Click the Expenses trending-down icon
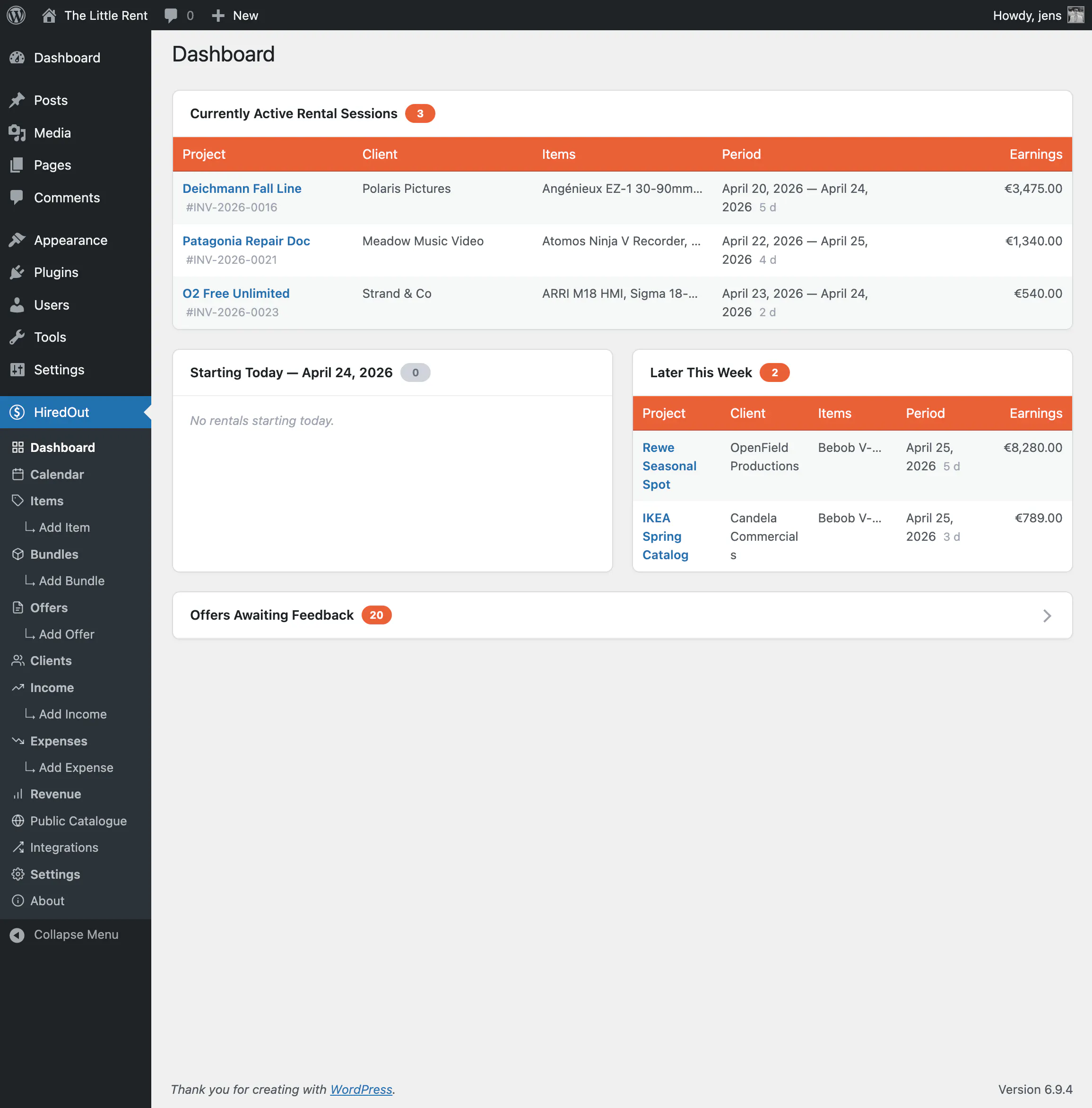 pos(18,741)
